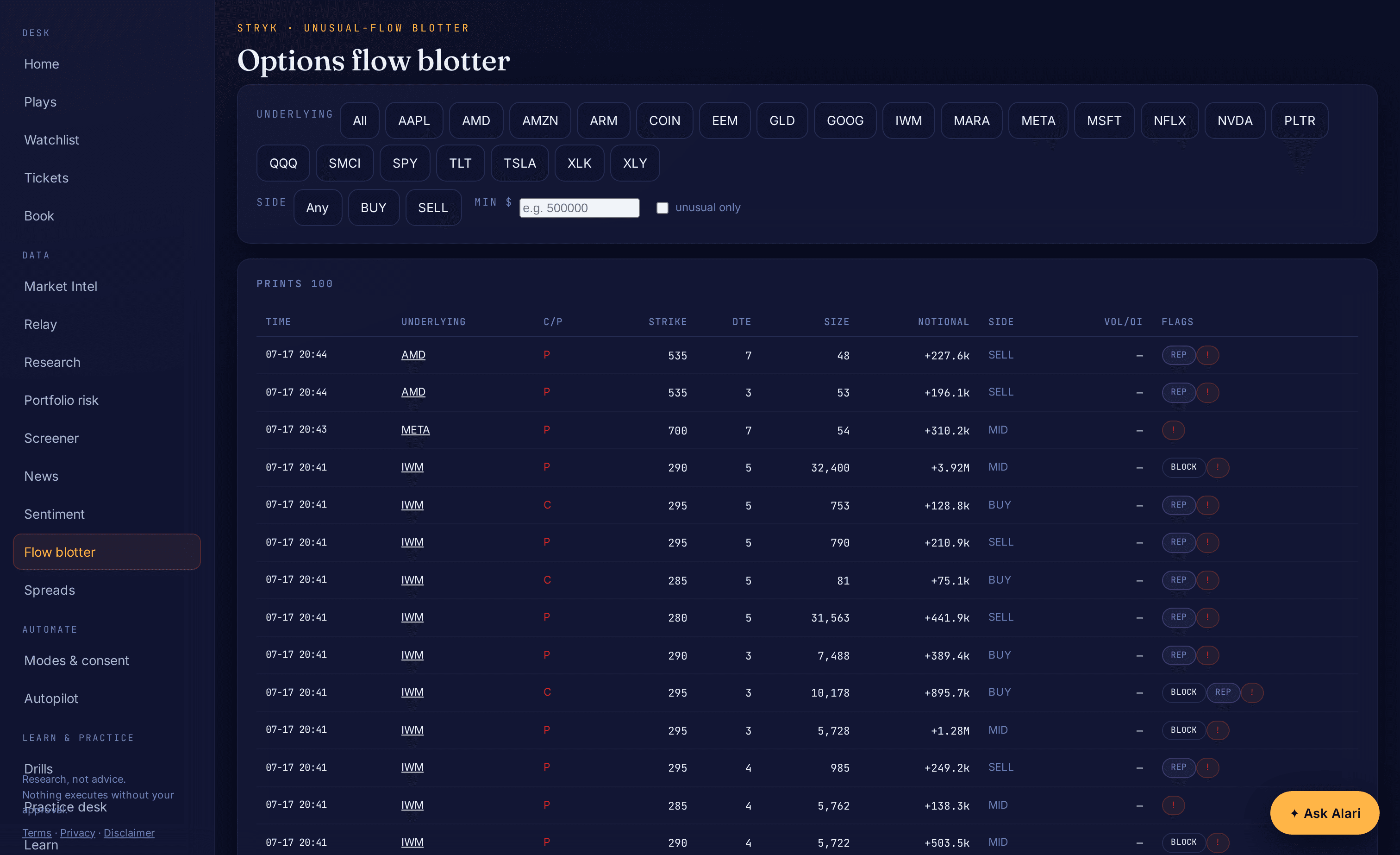The image size is (1400, 855).
Task: Open the META underlying link in table
Action: tap(415, 430)
